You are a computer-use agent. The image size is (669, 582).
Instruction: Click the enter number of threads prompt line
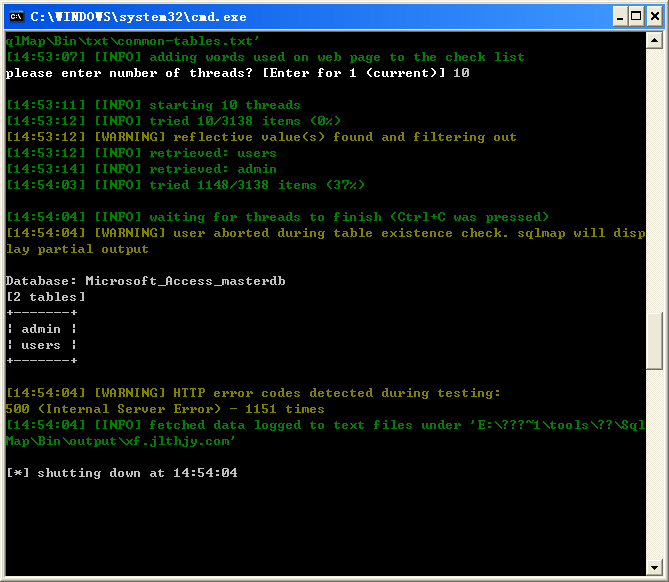tap(237, 73)
